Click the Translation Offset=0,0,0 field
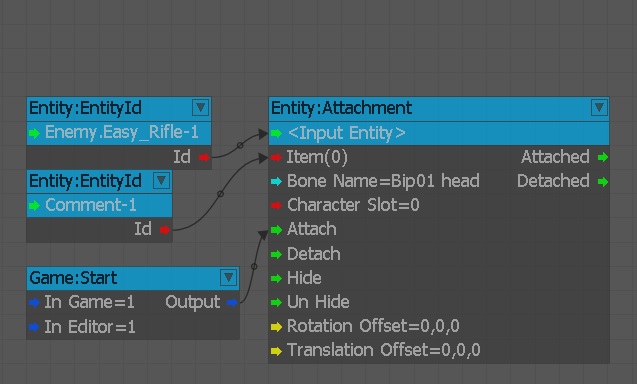637x384 pixels. point(384,350)
